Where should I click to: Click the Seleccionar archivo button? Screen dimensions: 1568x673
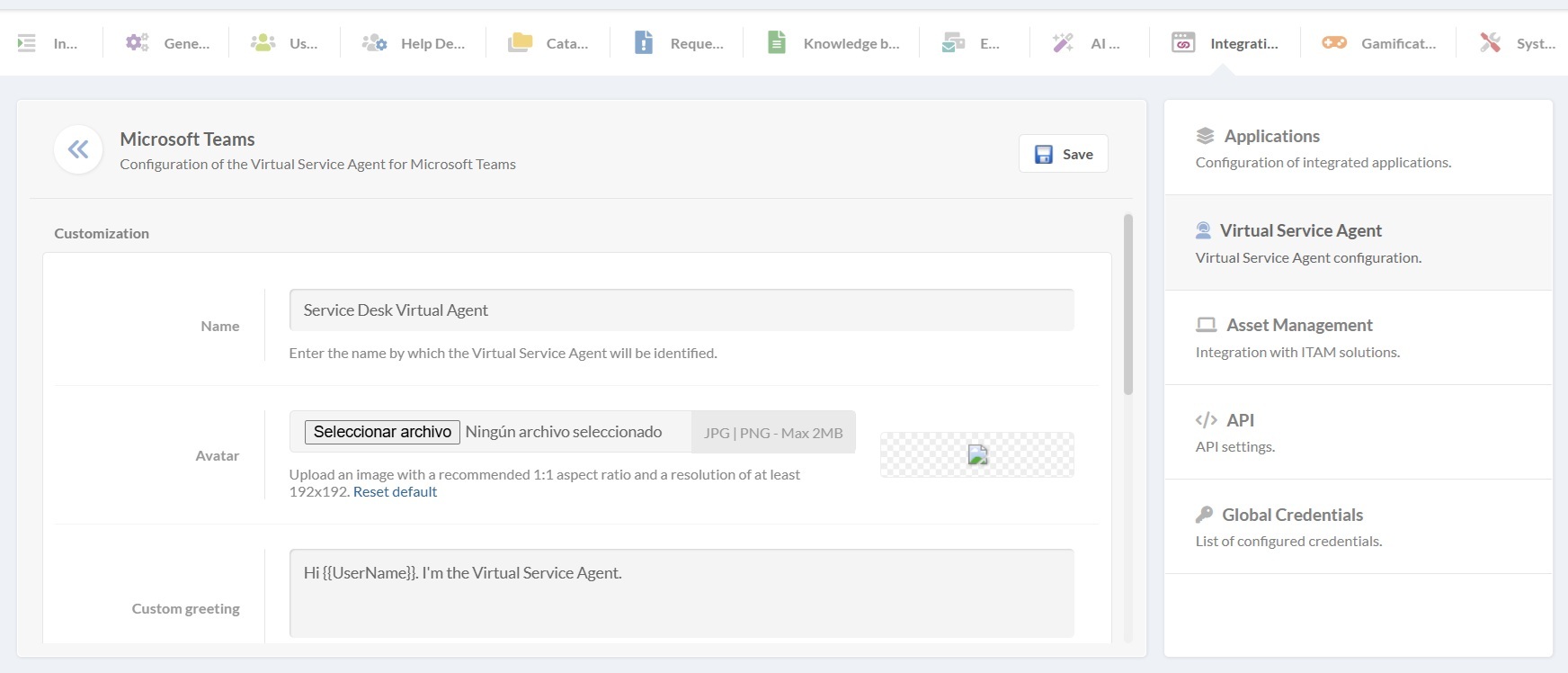click(382, 432)
